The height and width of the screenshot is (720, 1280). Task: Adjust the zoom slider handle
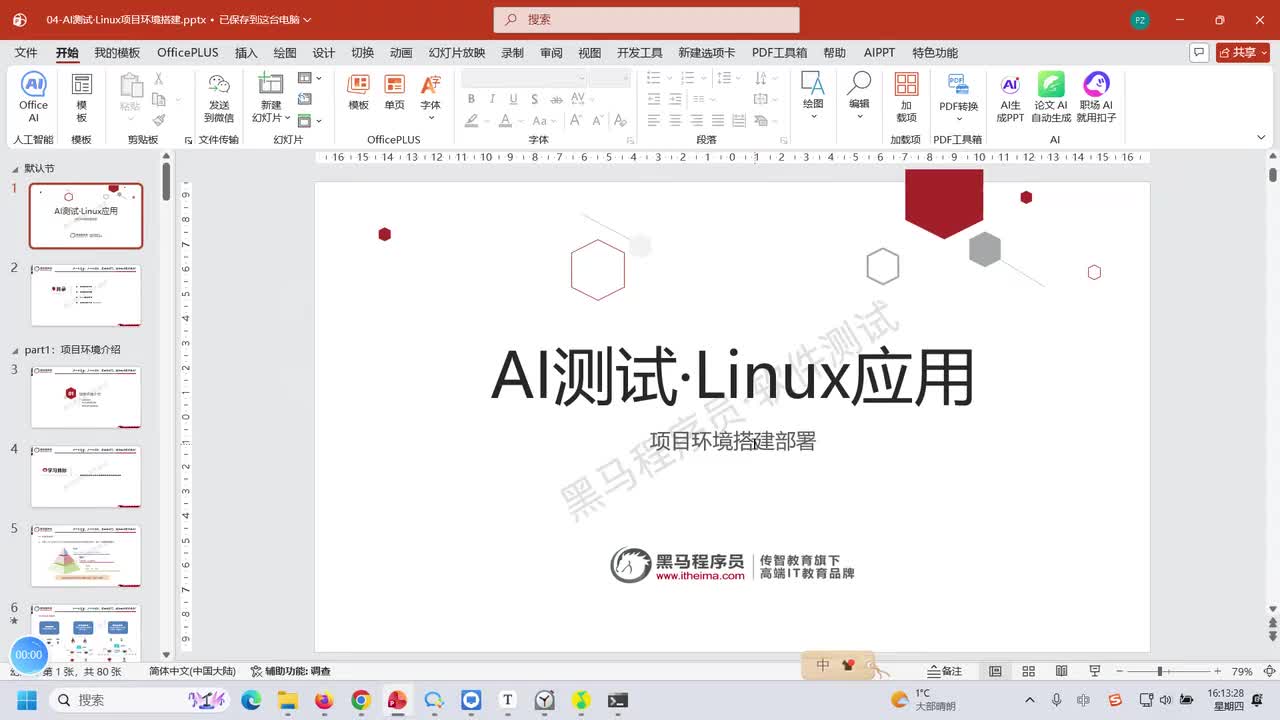1160,671
